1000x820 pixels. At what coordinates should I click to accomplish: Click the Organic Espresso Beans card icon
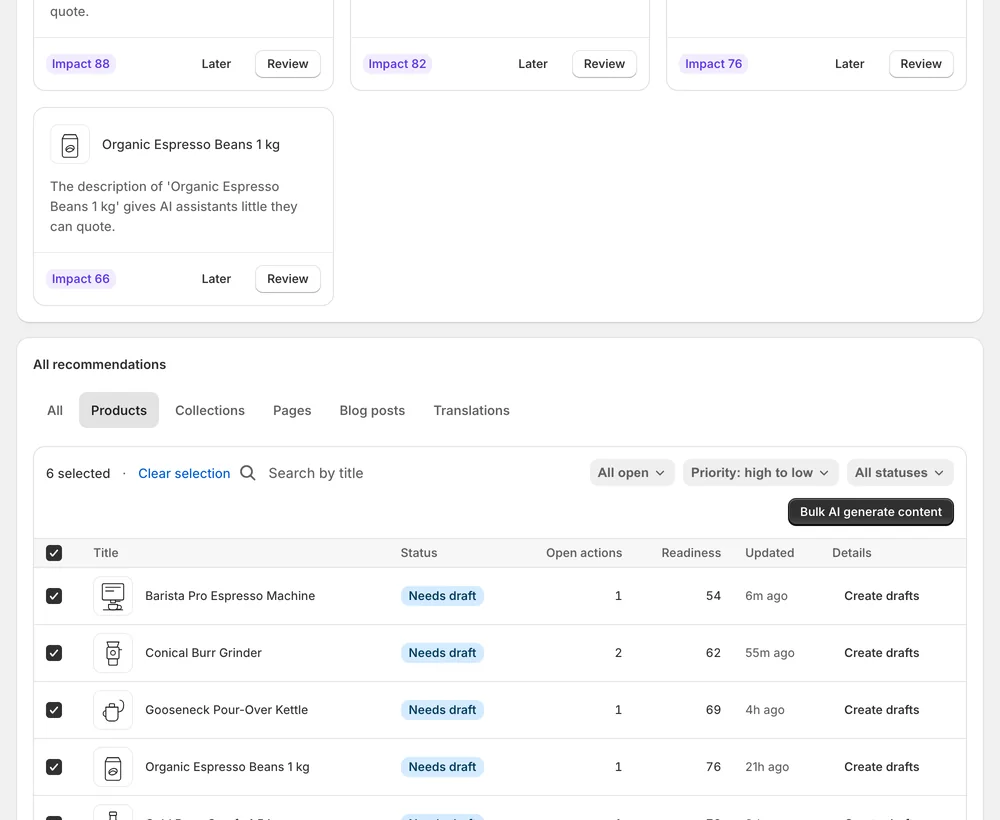70,145
